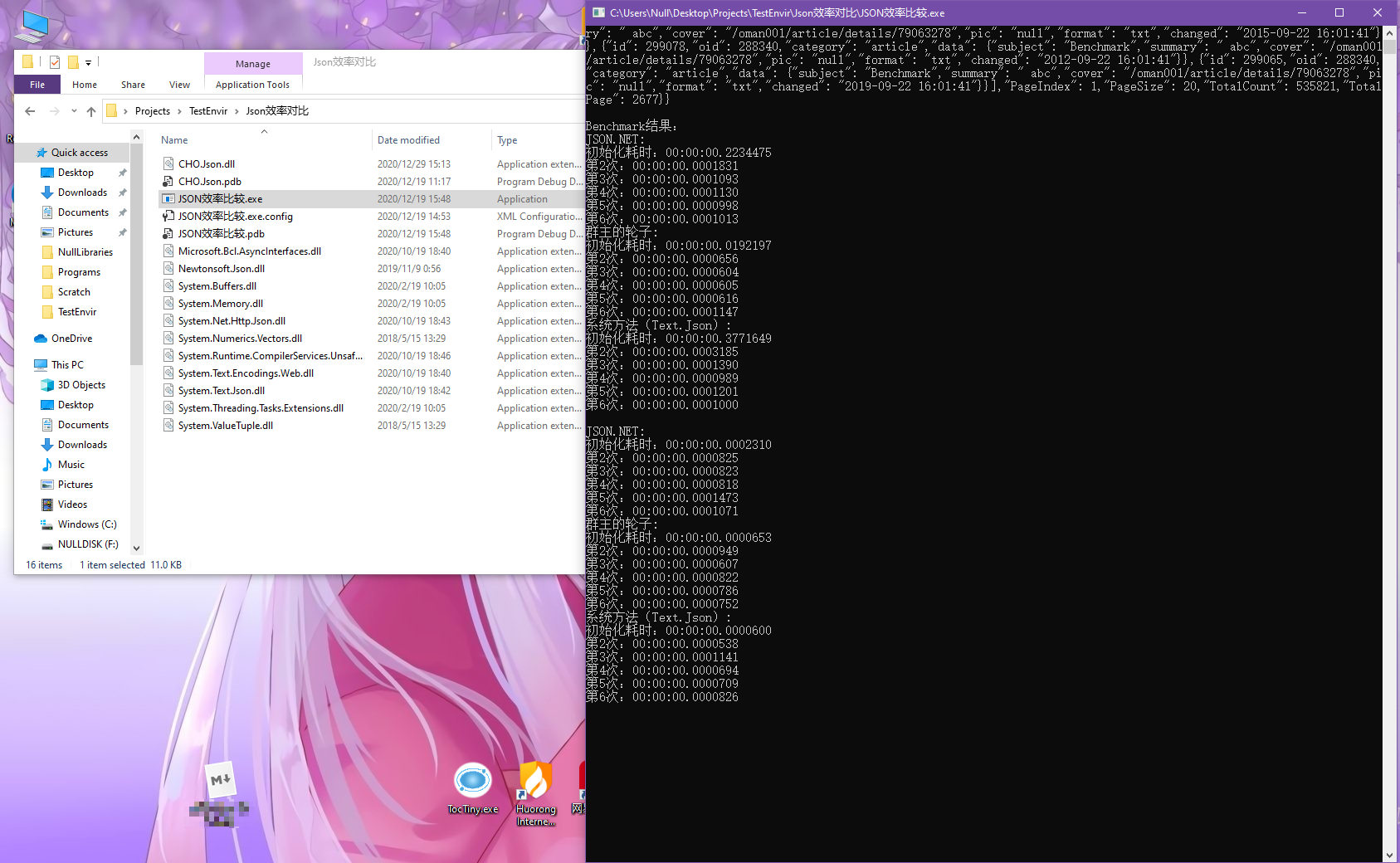The height and width of the screenshot is (863, 1400).
Task: Select System.ValueTuple.dll in the file list
Action: 226,426
